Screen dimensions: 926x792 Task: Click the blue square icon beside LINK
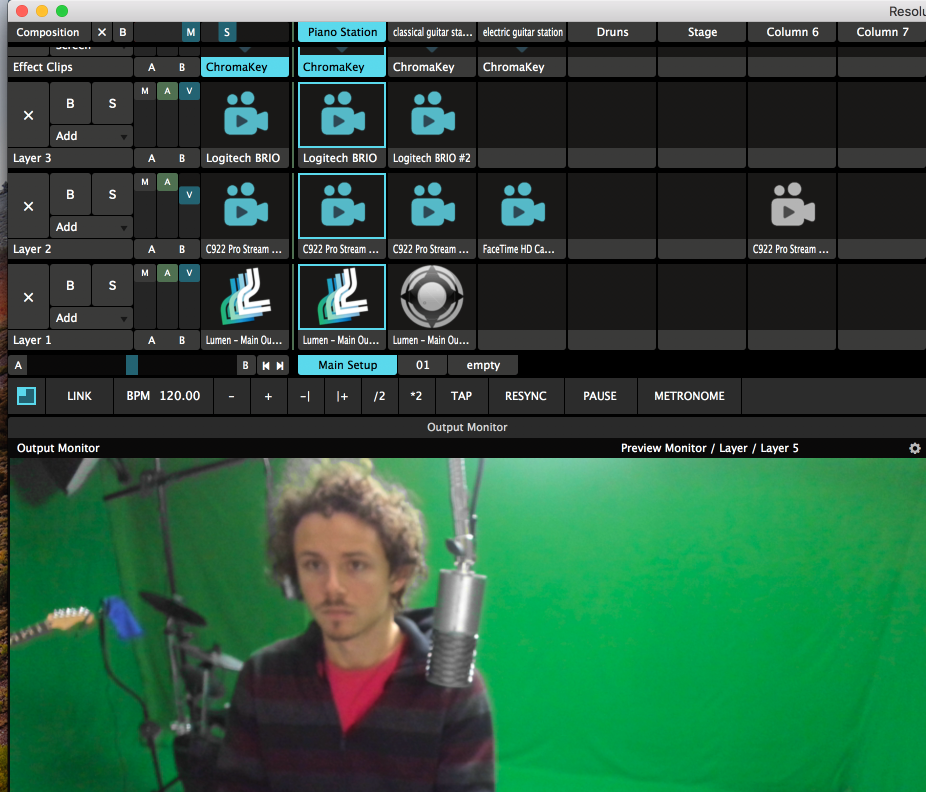(x=27, y=396)
